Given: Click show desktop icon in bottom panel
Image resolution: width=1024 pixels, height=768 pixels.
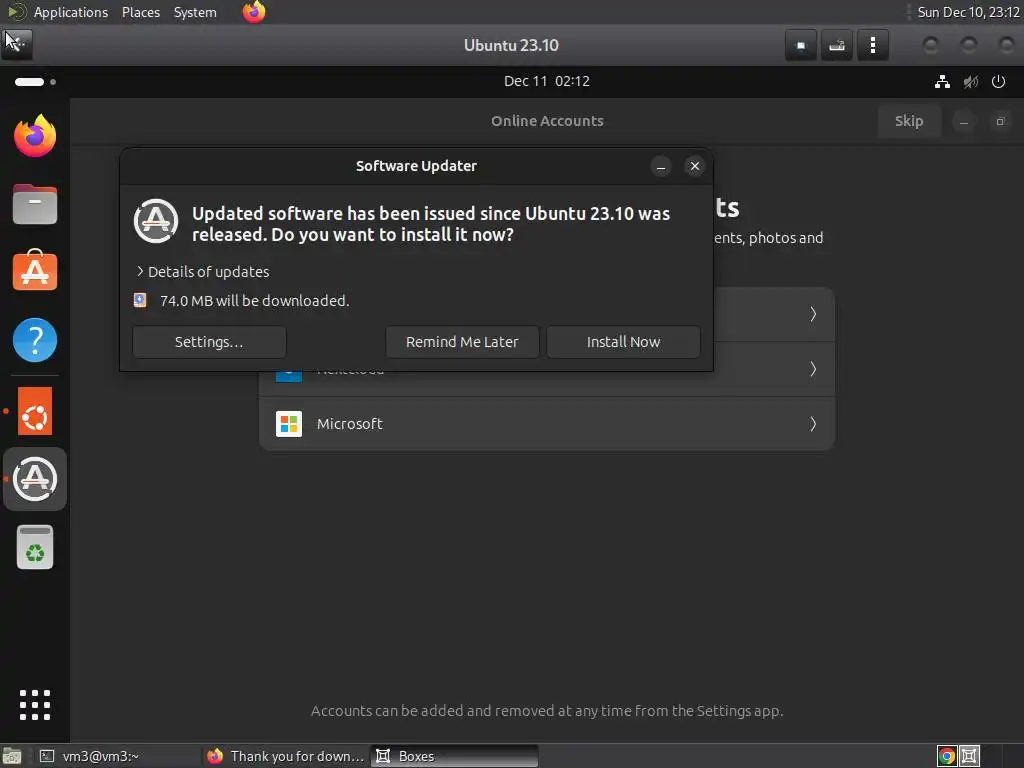Looking at the screenshot, I should [11, 756].
